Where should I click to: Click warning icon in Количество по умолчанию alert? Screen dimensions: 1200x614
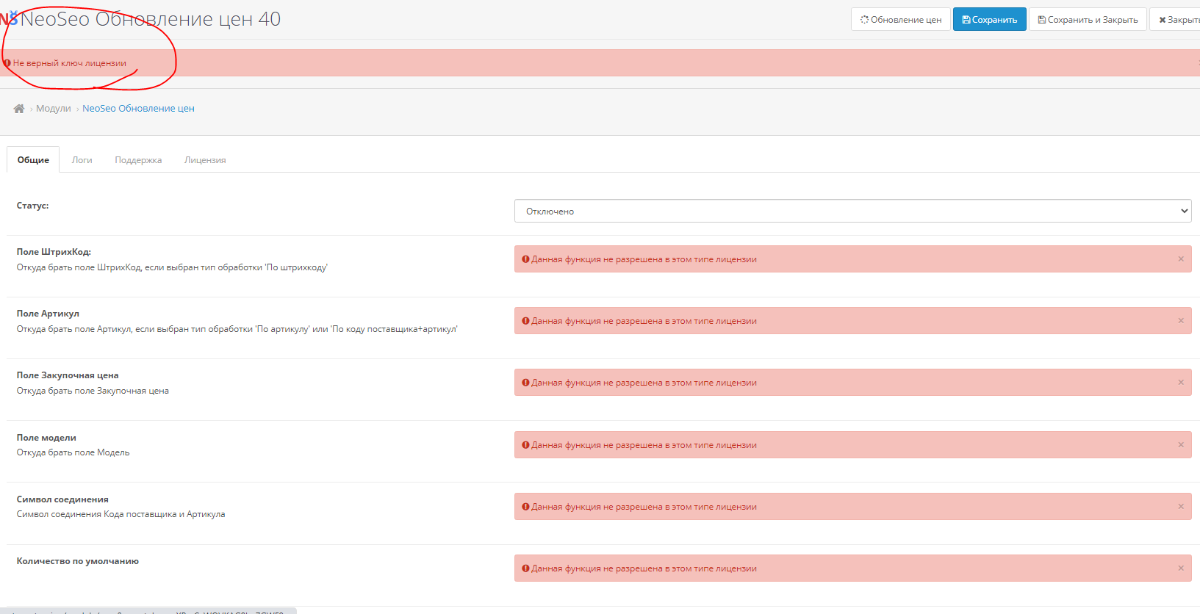(525, 569)
